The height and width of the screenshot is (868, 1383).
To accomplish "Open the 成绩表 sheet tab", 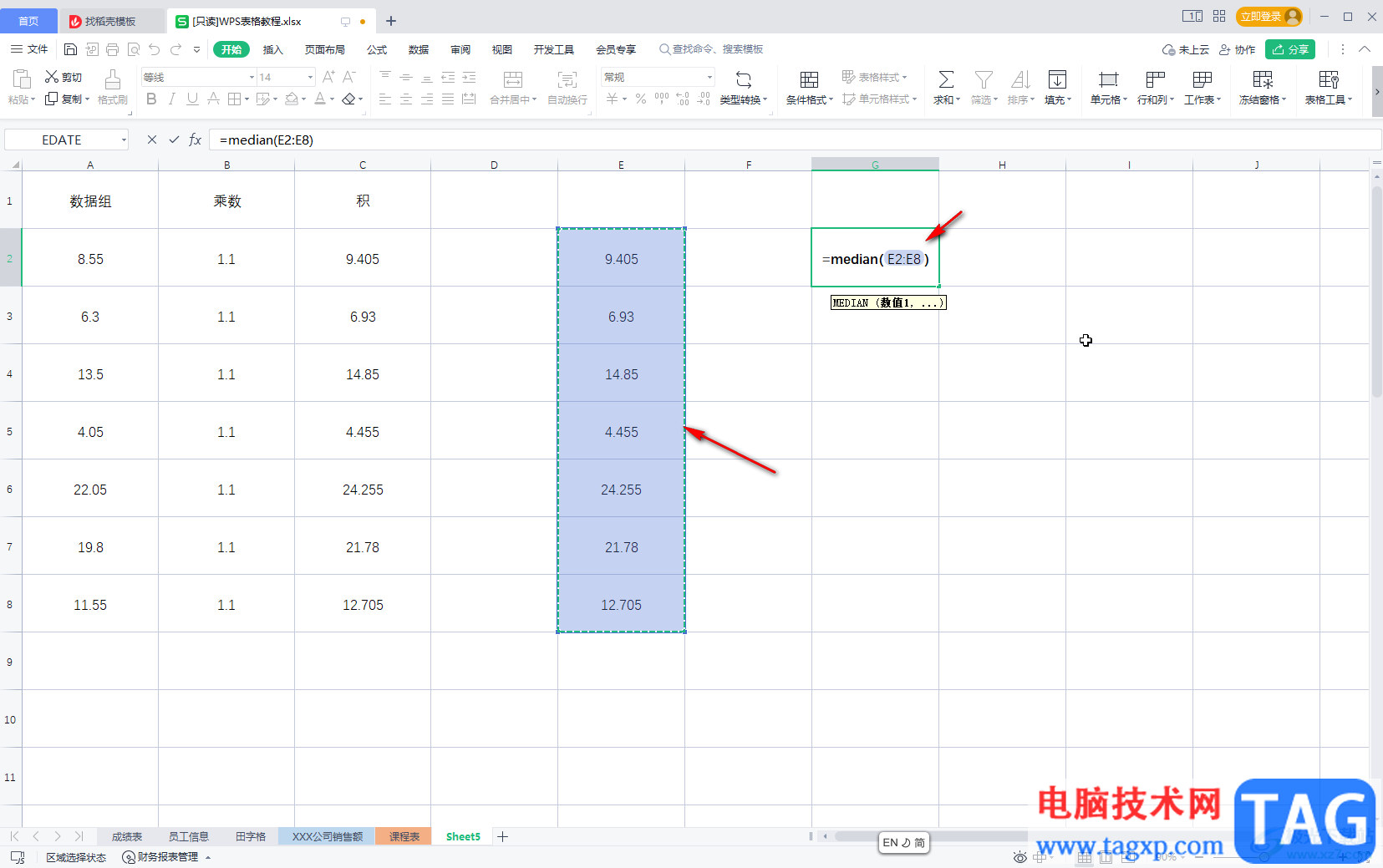I will (x=127, y=836).
